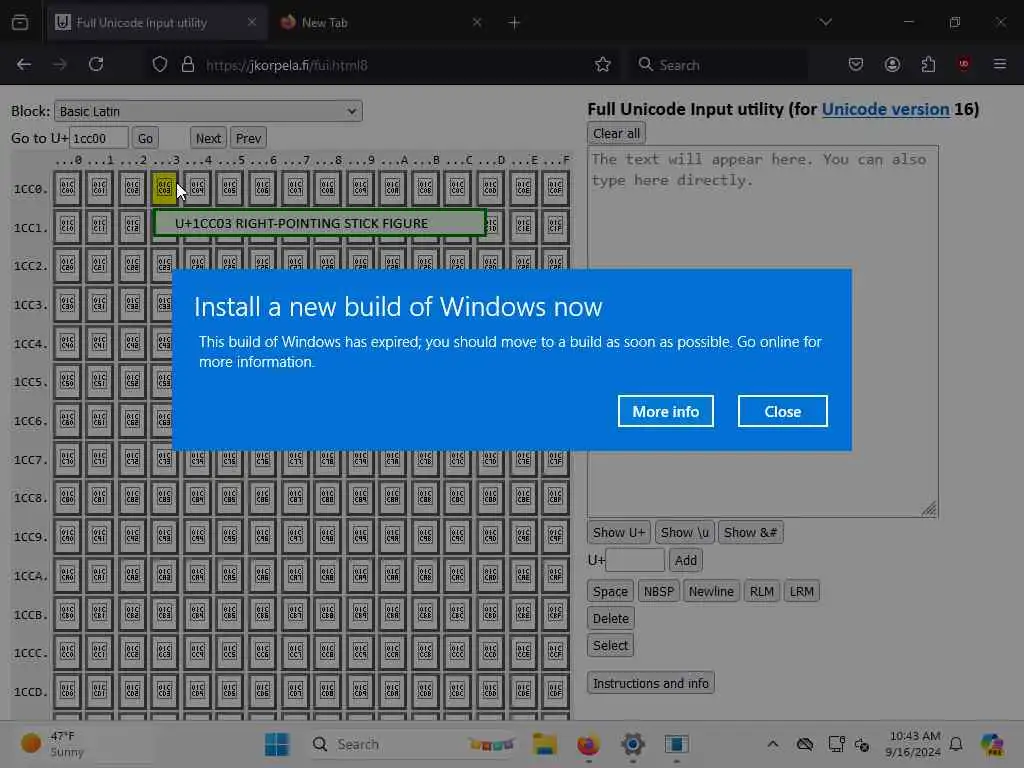
Task: Click the Go to U+ input field
Action: pyautogui.click(x=99, y=138)
